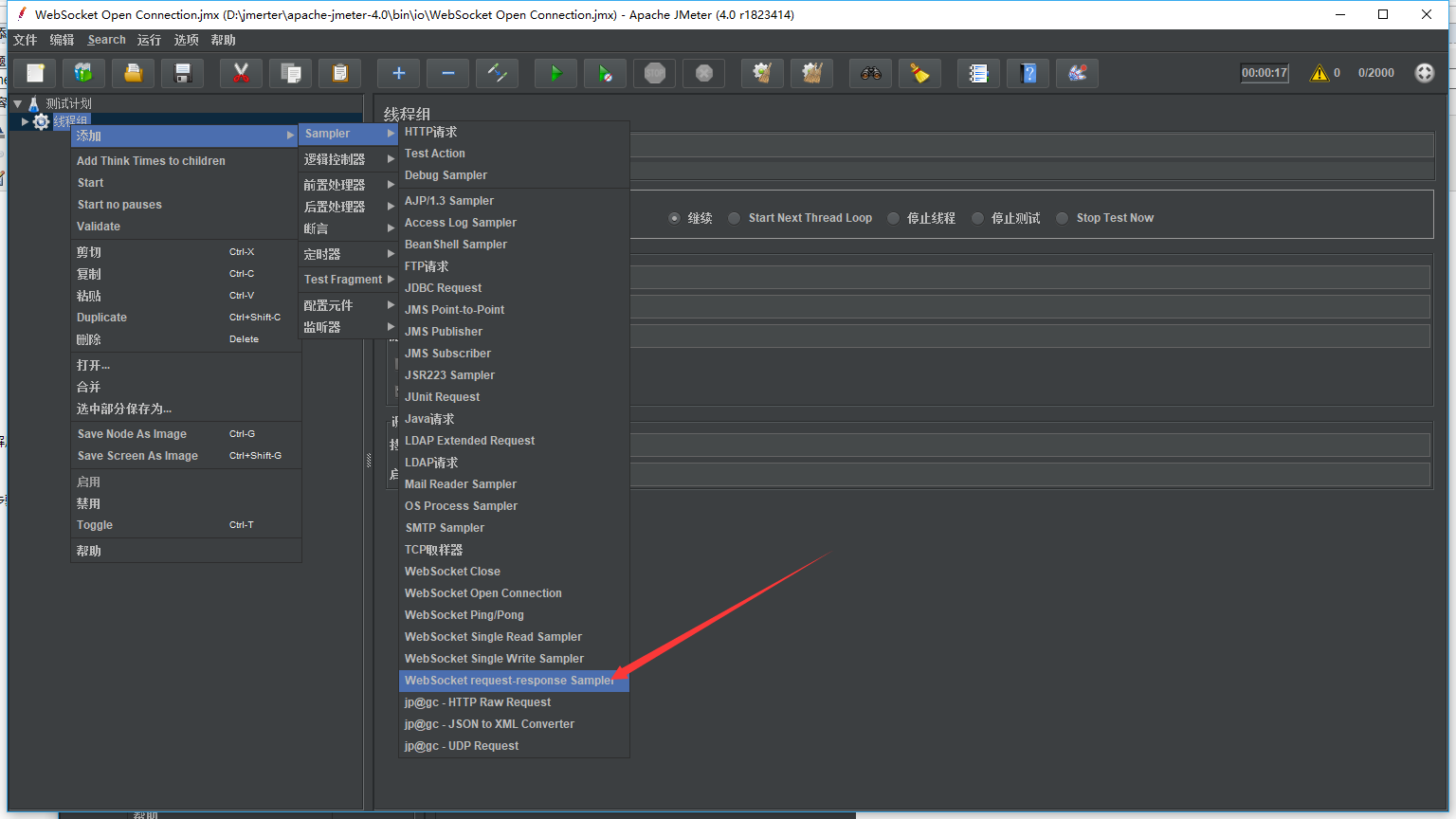This screenshot has width=1456, height=819.
Task: Click the yellow warning triangle icon
Action: click(1319, 73)
